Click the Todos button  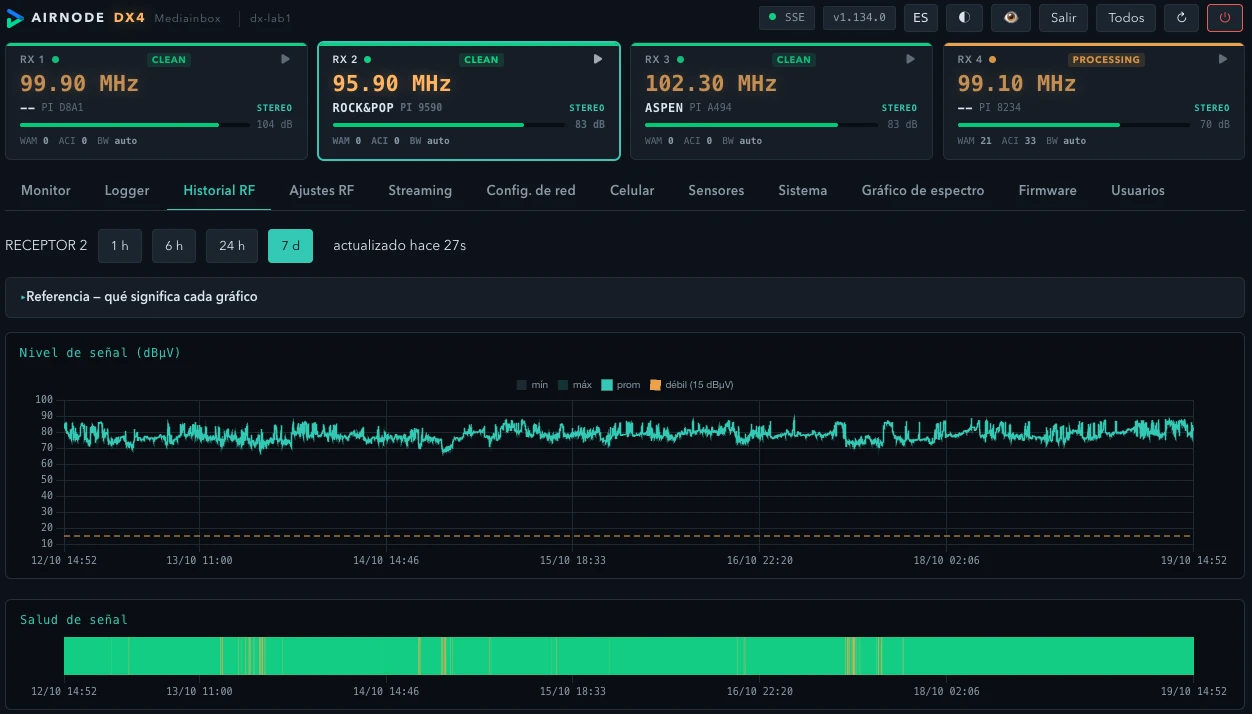click(1126, 18)
